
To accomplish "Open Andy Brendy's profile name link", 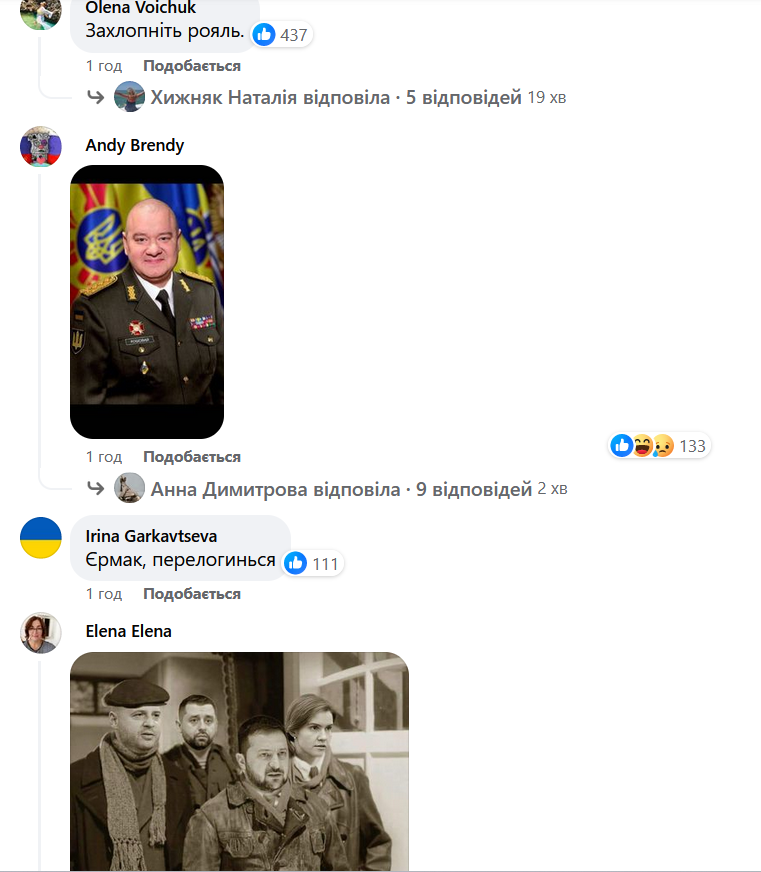I will point(135,145).
